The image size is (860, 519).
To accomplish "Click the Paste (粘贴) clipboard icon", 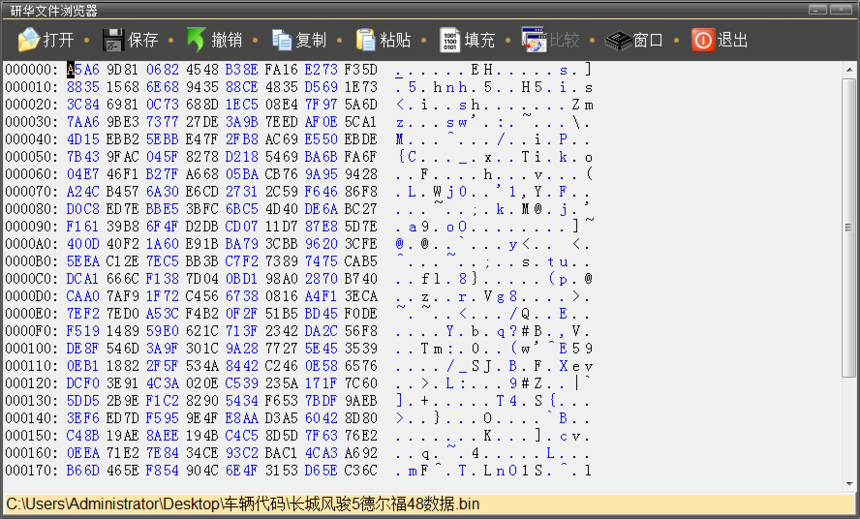I will (365, 40).
